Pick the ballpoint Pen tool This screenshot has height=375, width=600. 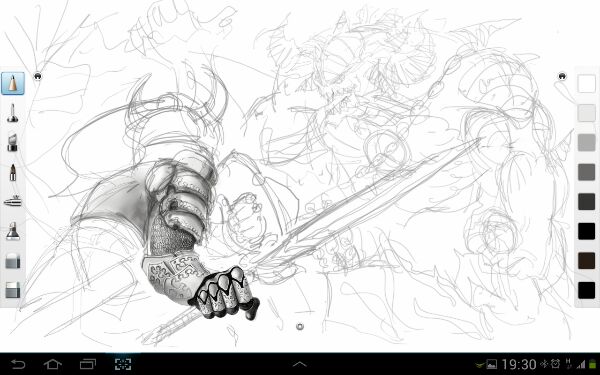click(13, 172)
